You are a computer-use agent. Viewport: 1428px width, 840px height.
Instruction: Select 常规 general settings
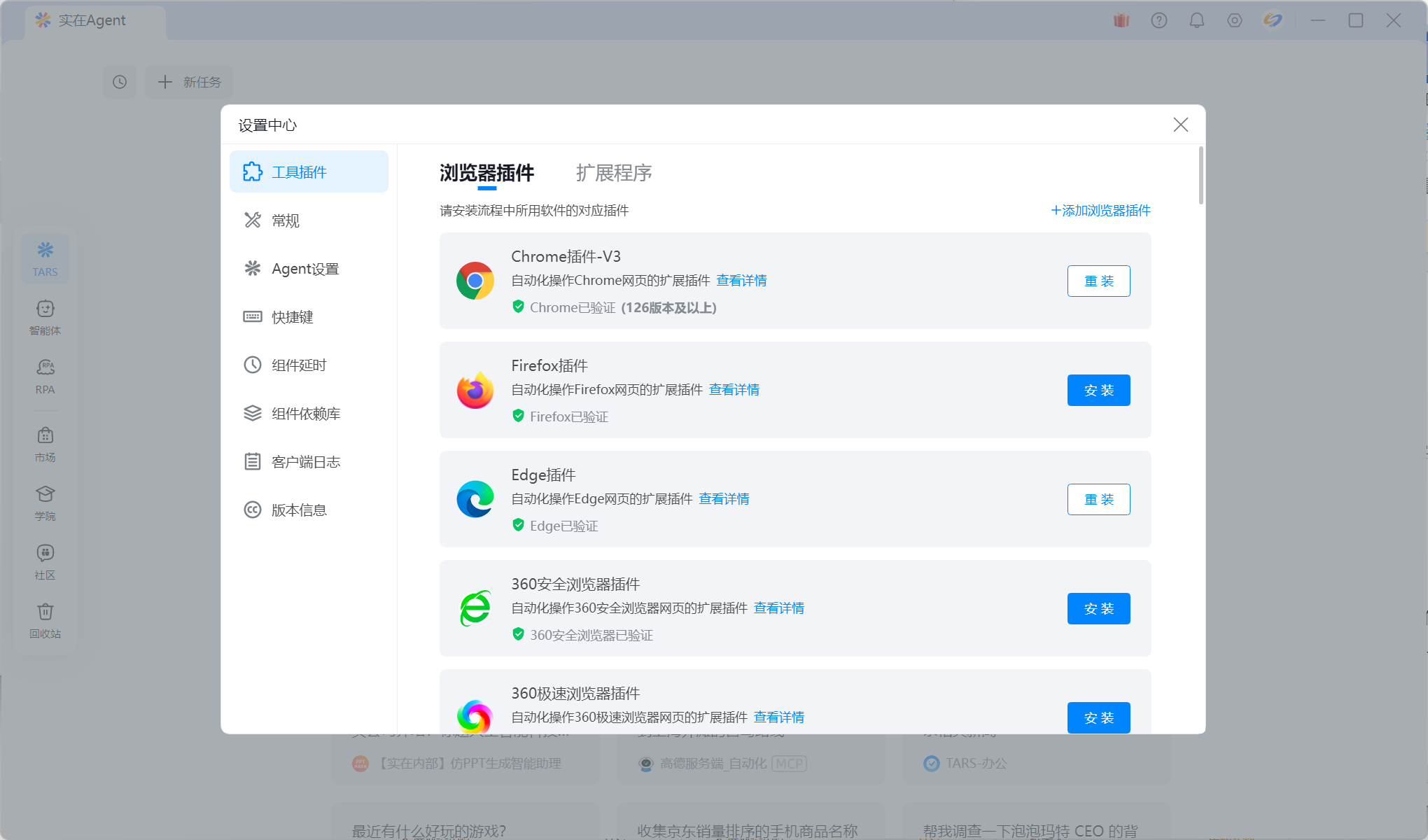coord(286,220)
